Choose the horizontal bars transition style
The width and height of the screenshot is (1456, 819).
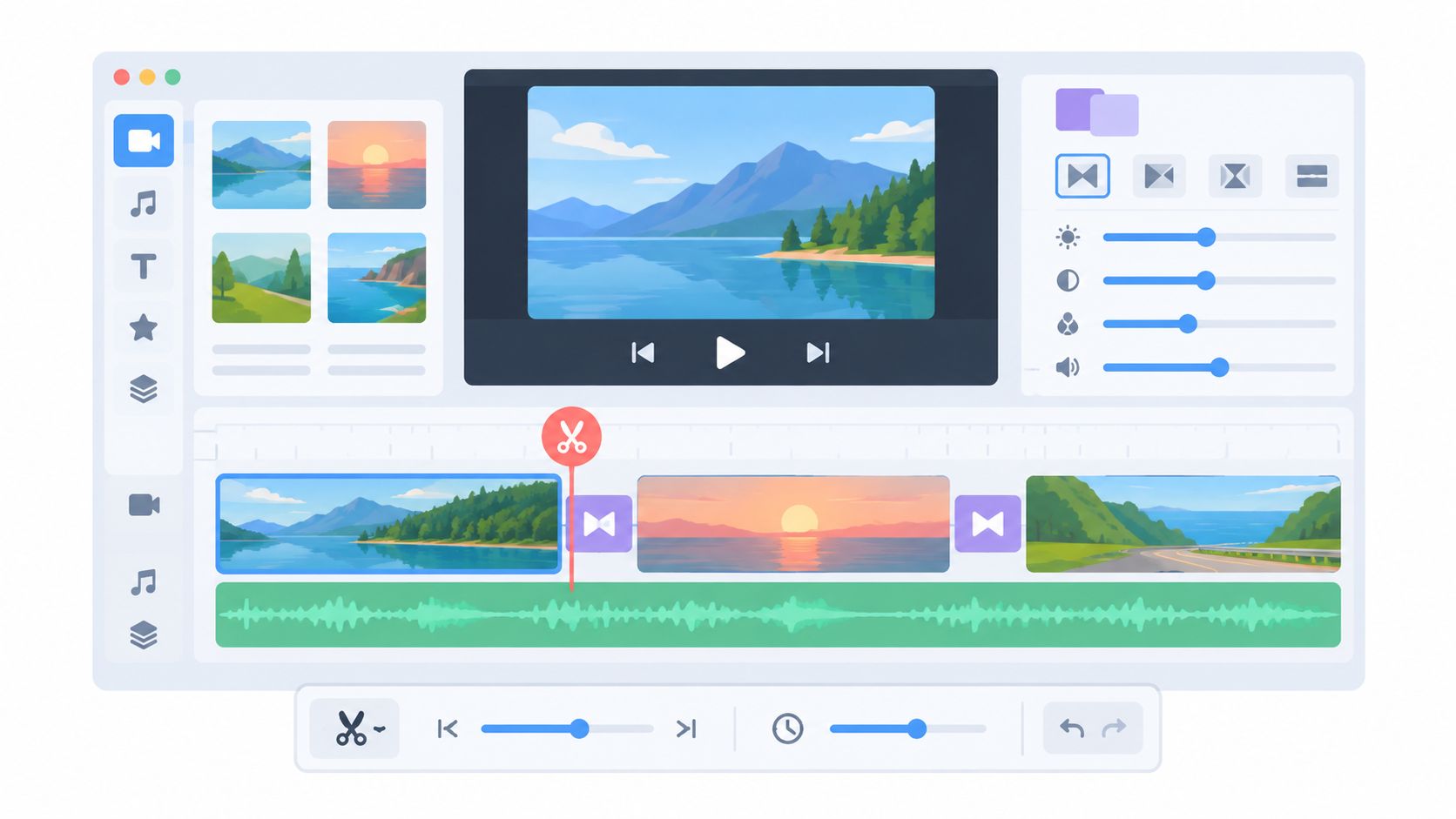1311,176
